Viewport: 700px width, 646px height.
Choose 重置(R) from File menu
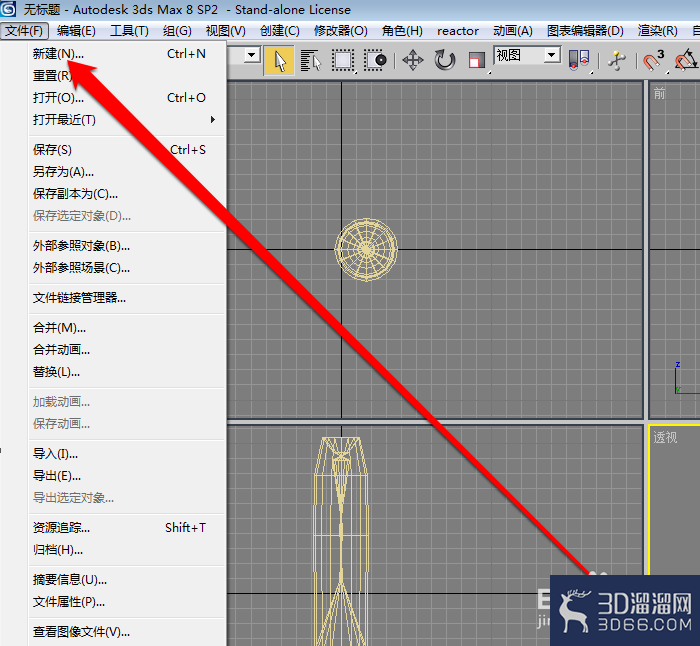(127, 76)
